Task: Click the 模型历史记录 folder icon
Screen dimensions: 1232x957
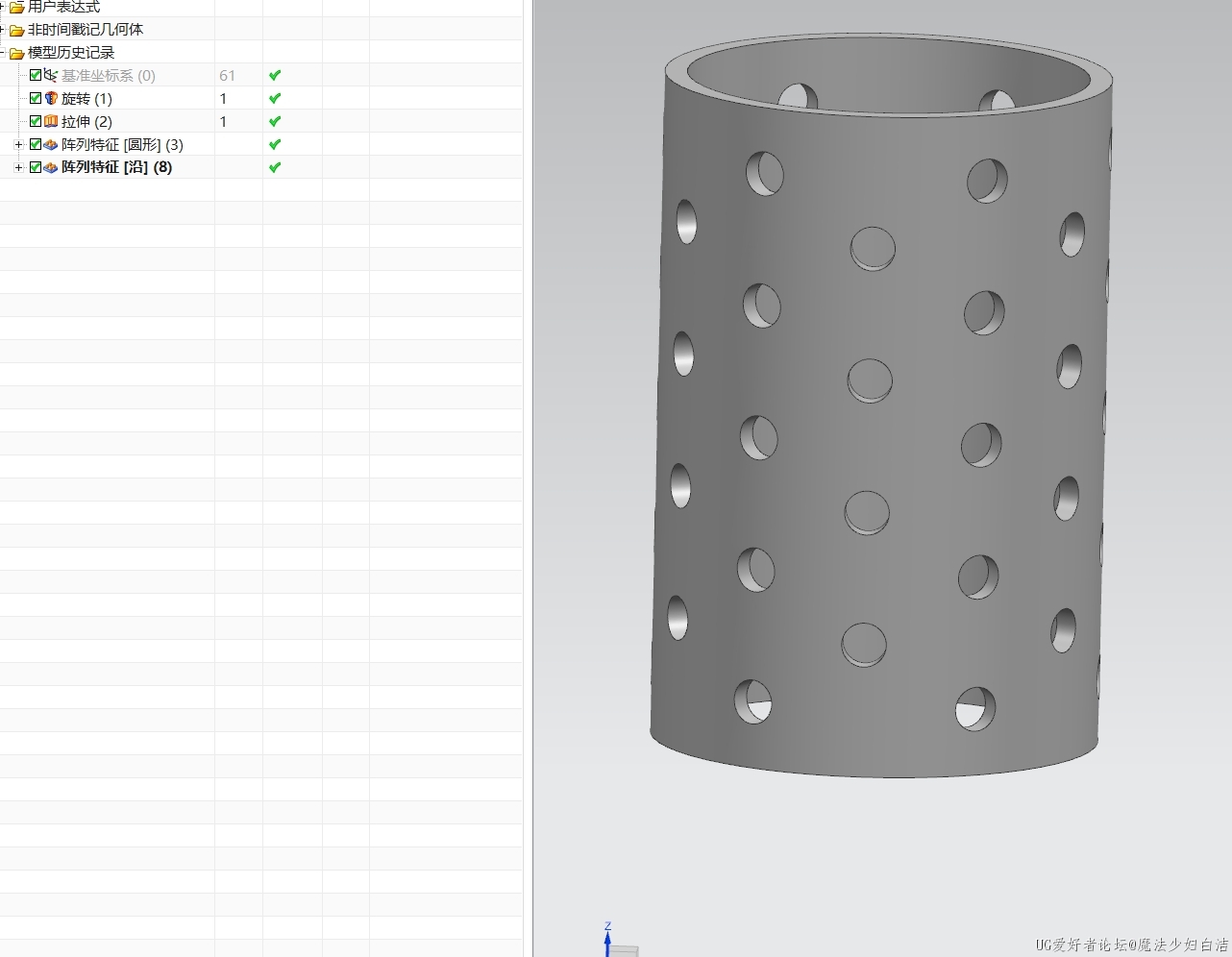Action: click(x=16, y=53)
